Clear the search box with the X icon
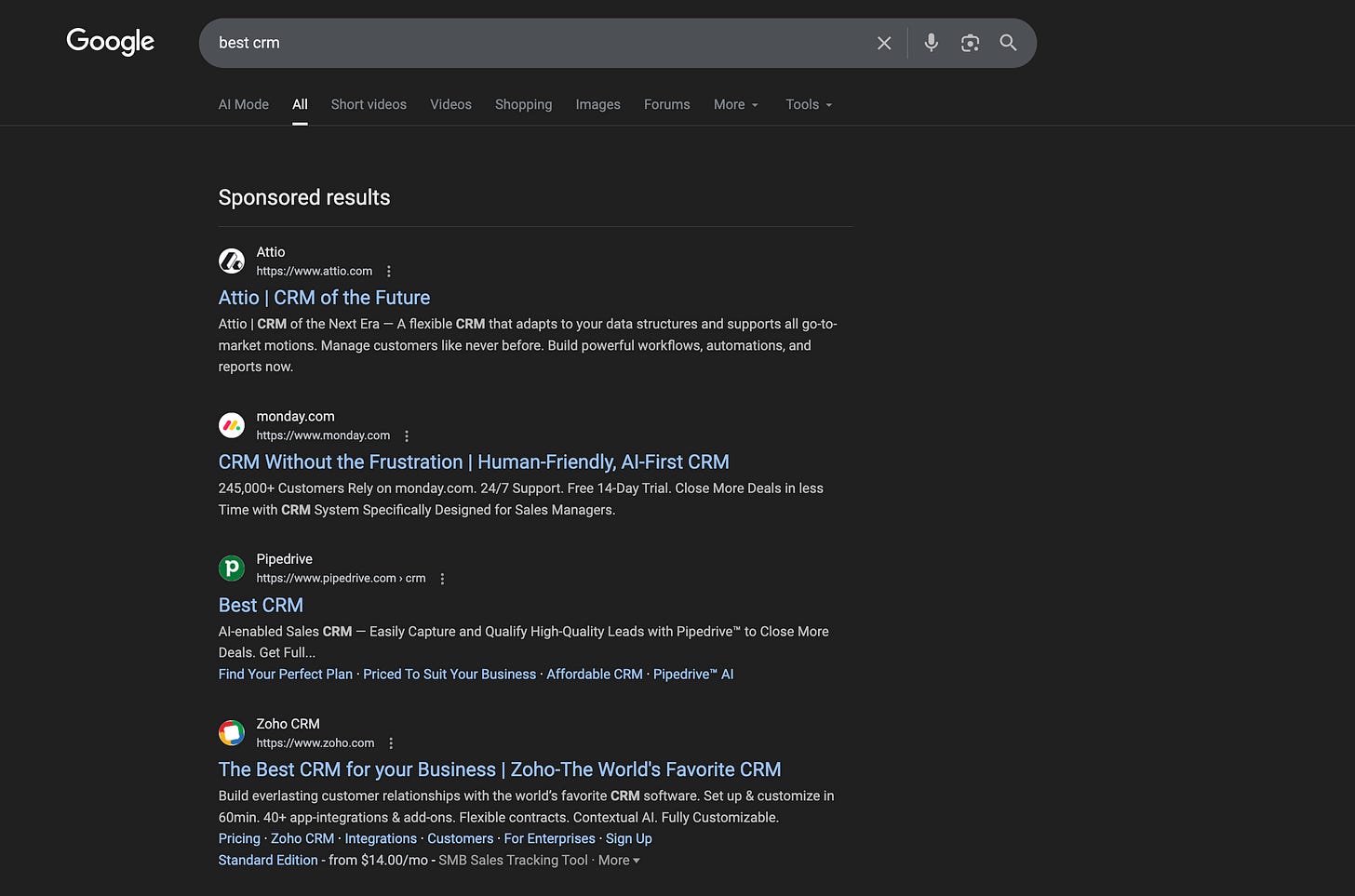This screenshot has height=896, width=1355. click(884, 43)
